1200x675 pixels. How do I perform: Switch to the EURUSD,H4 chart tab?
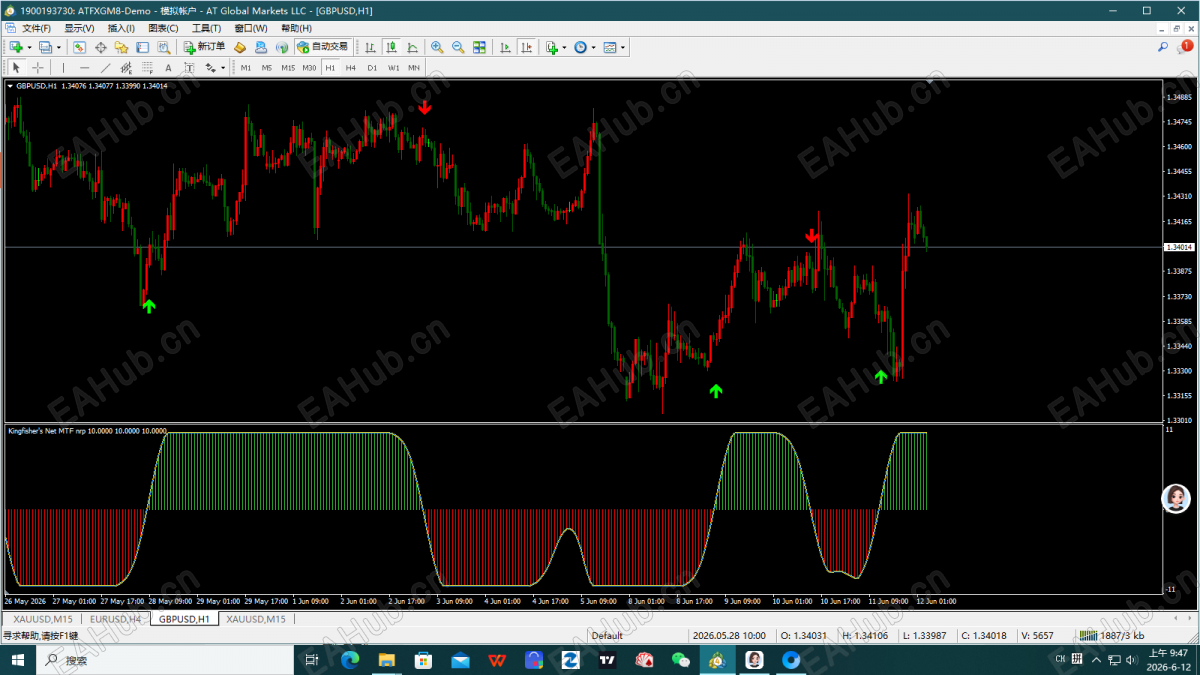pyautogui.click(x=115, y=619)
